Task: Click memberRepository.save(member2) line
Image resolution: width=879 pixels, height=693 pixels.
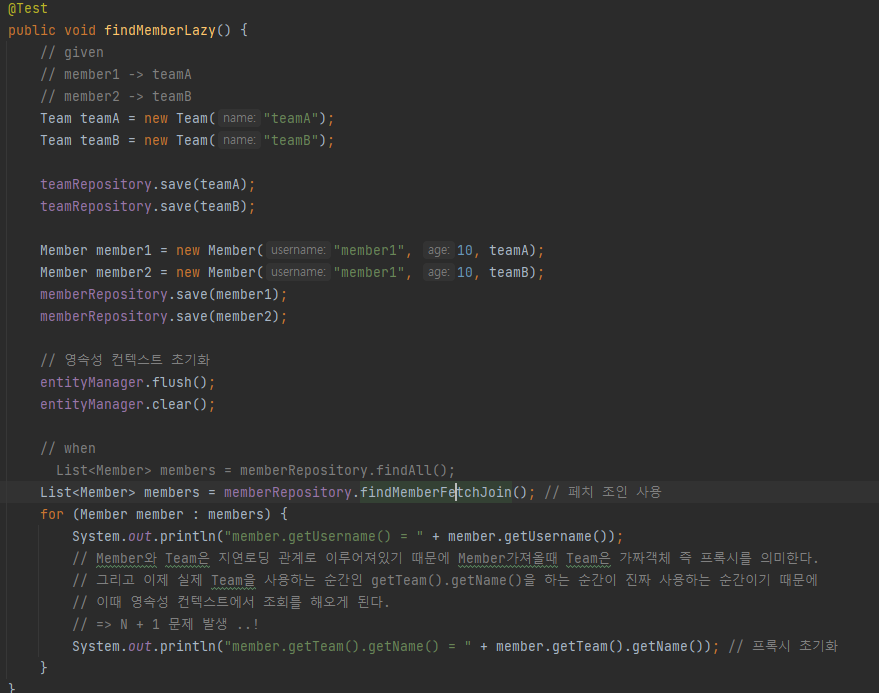Action: tap(164, 316)
